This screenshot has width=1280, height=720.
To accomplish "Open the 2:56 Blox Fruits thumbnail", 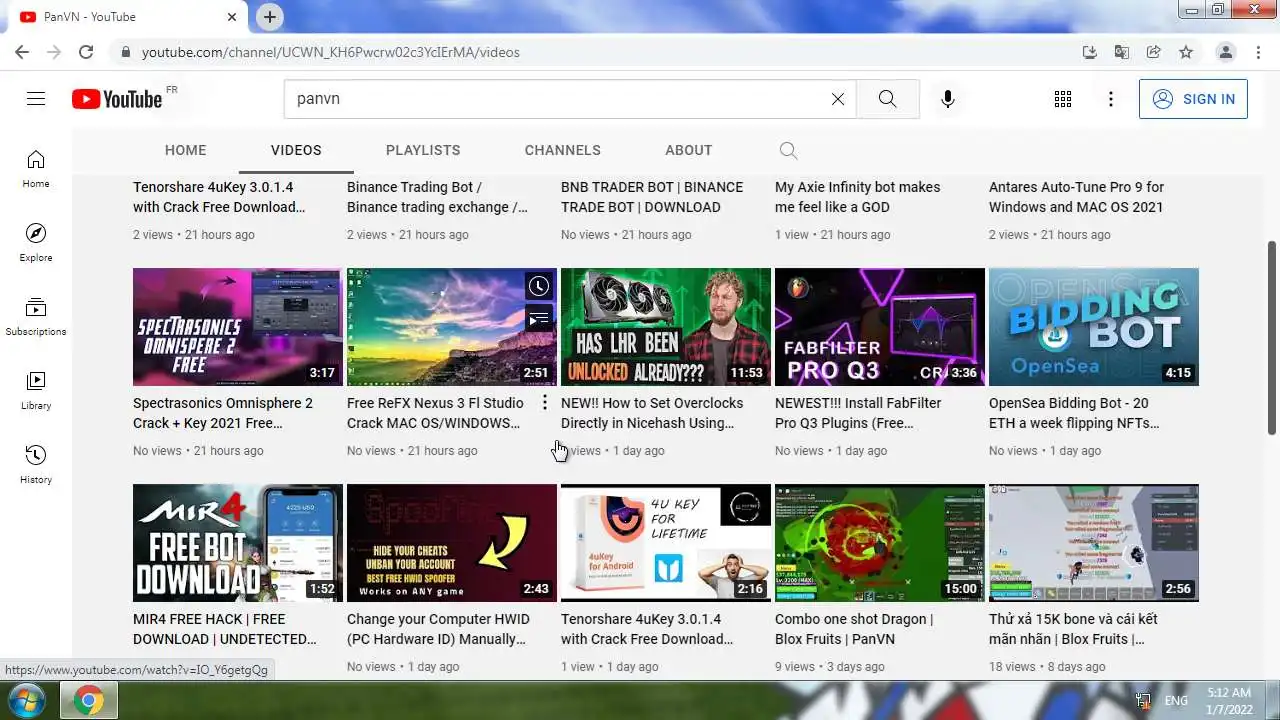I will click(x=1094, y=543).
